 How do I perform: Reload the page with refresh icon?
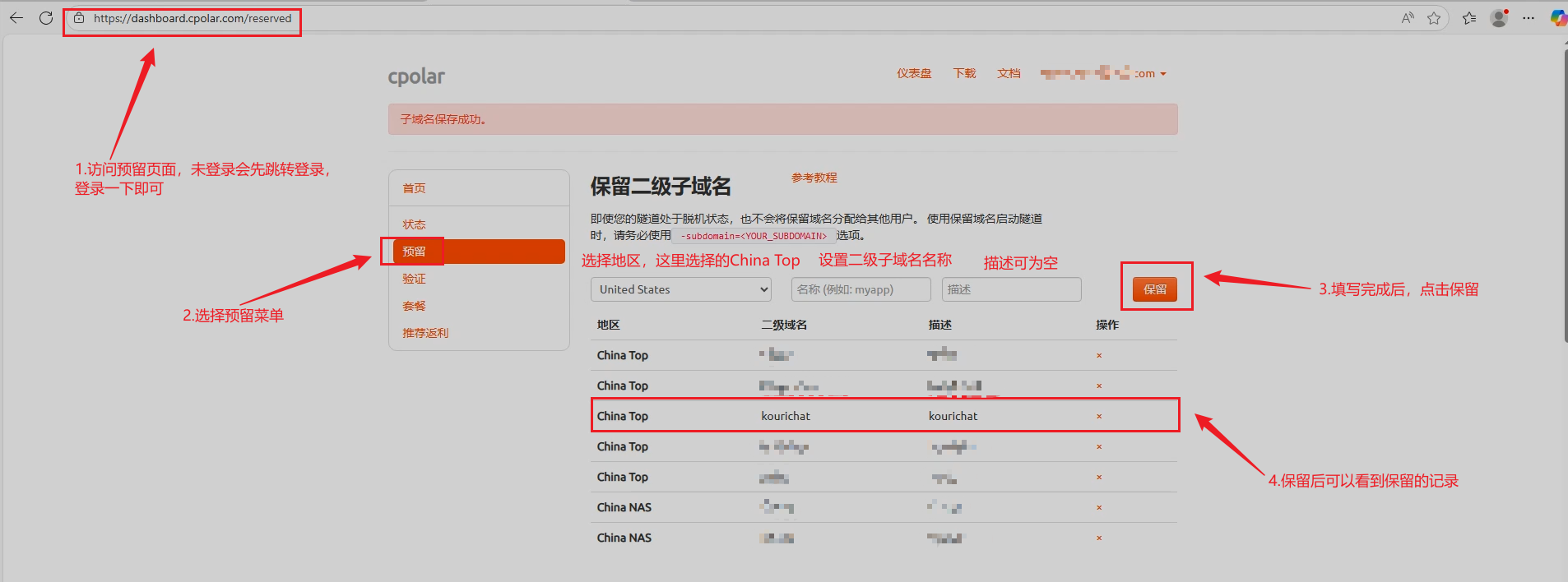46,17
